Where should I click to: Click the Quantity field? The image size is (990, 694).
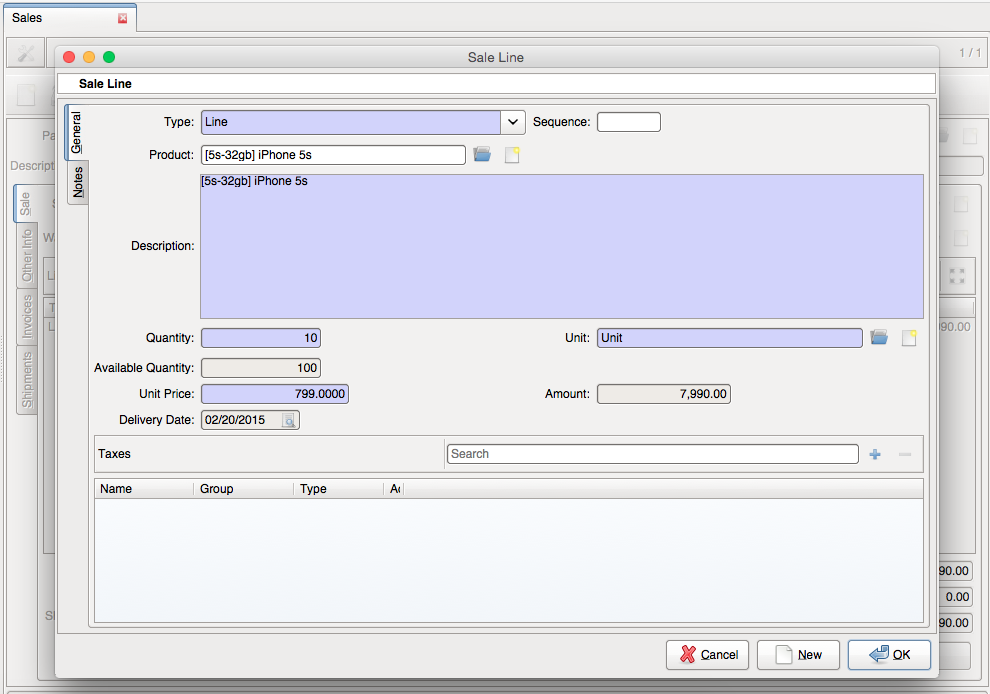pos(261,338)
